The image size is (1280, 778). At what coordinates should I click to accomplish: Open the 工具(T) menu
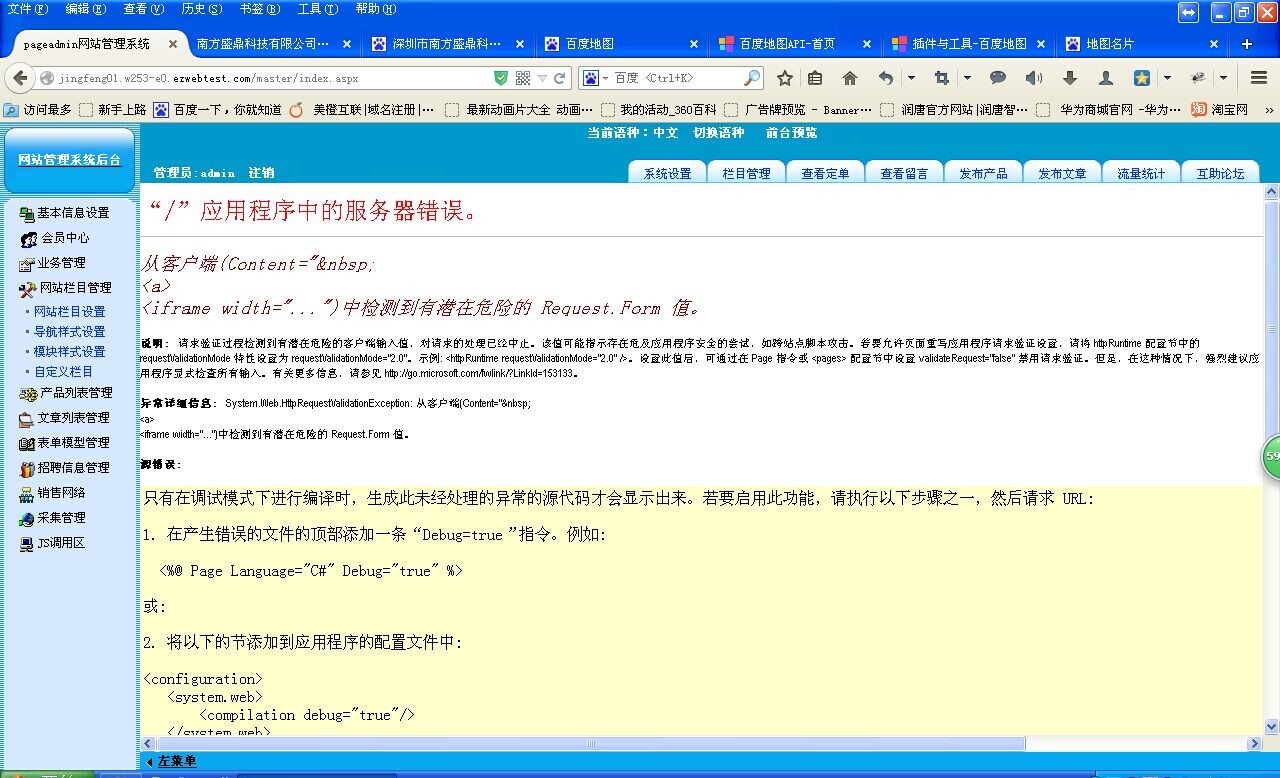317,9
